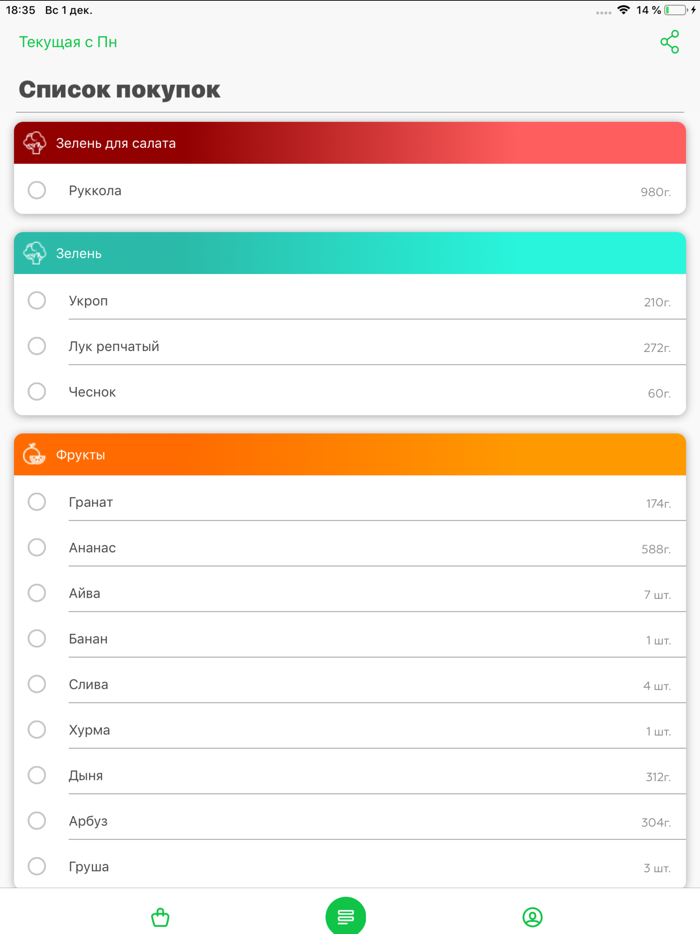Check the circle next to Банан

click(37, 638)
